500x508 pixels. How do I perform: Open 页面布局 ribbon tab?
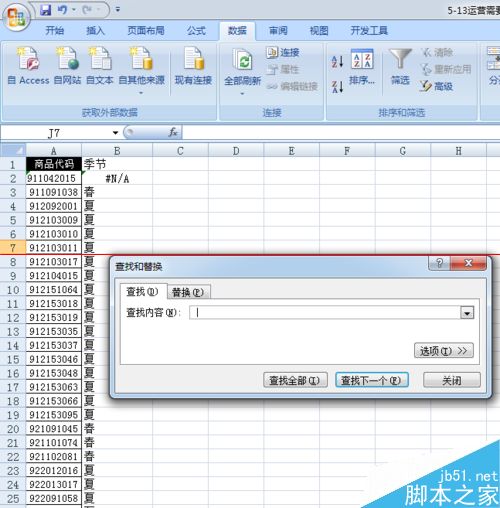[146, 31]
